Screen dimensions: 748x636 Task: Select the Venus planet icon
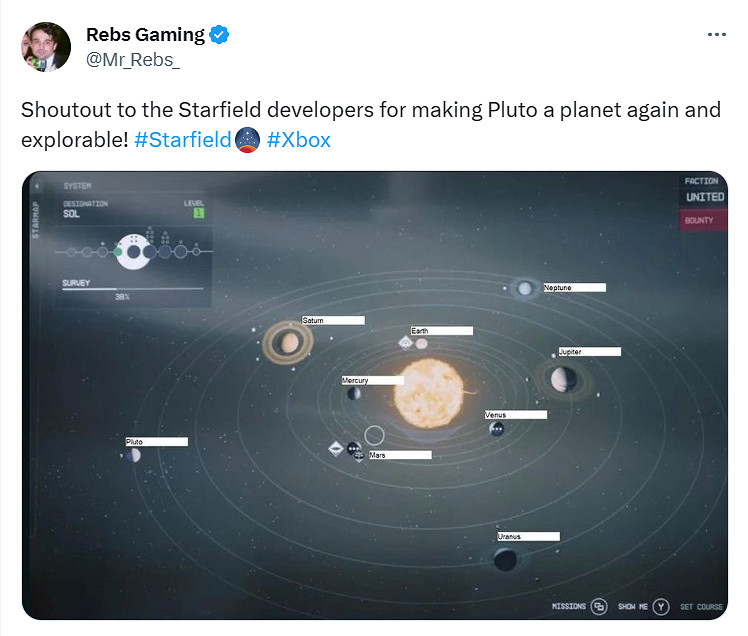[x=496, y=429]
